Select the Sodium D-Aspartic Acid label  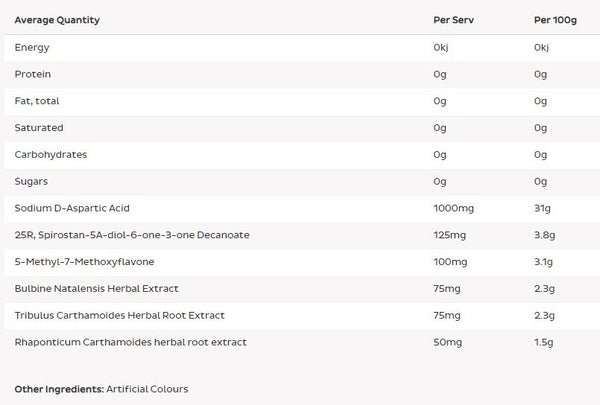pyautogui.click(x=71, y=208)
